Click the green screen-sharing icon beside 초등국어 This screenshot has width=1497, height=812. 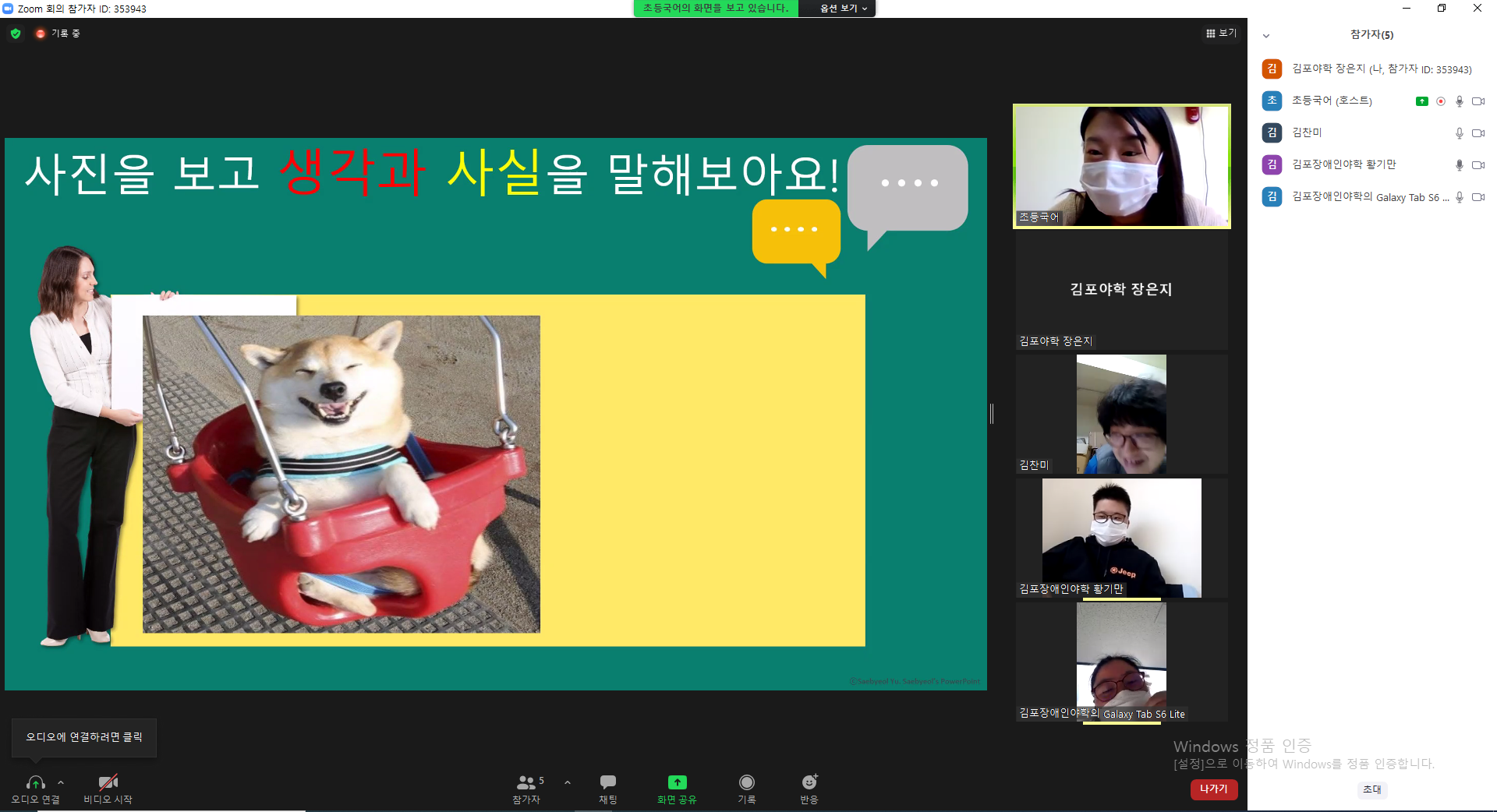coord(1422,101)
